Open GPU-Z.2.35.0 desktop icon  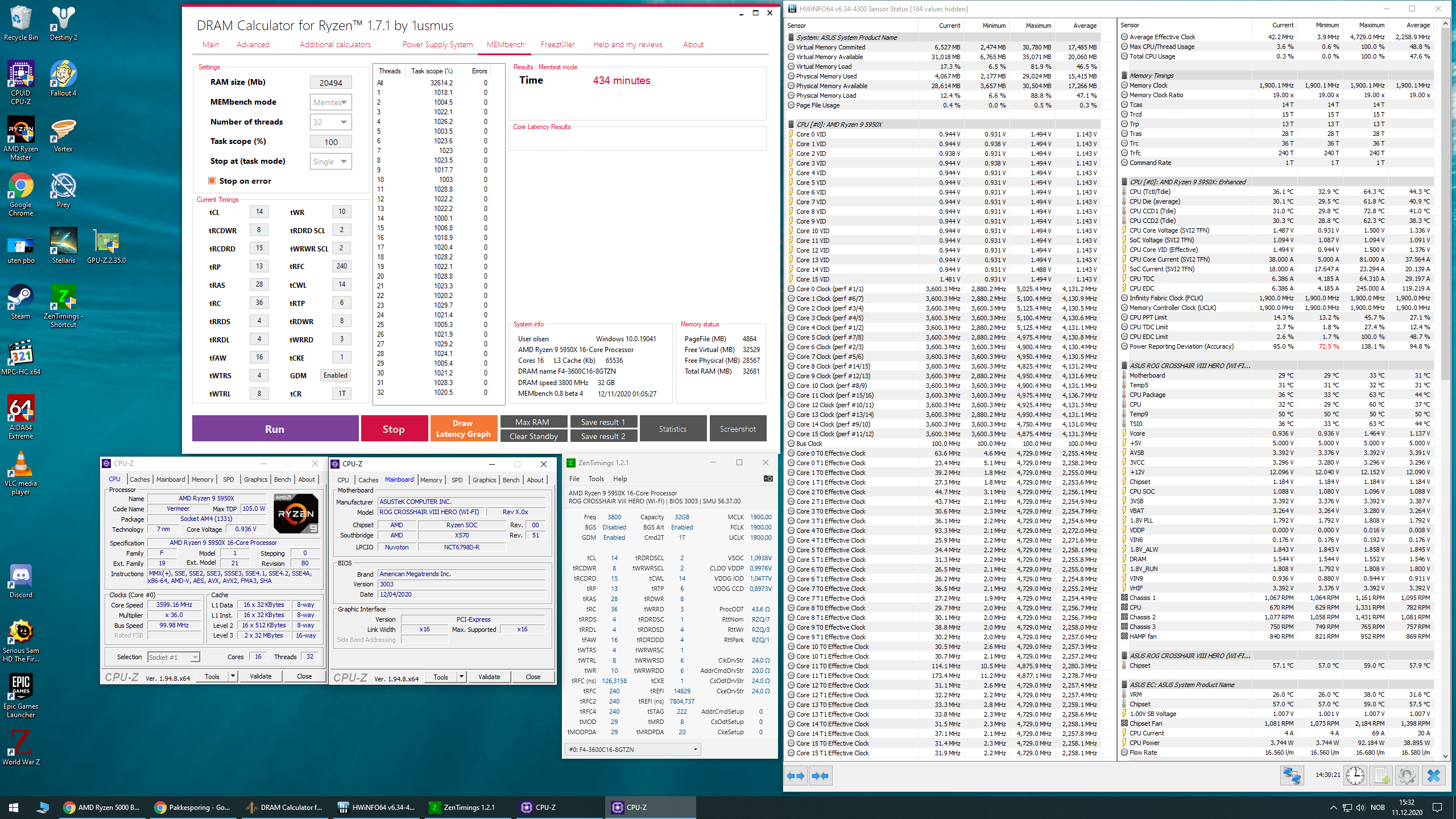point(106,246)
